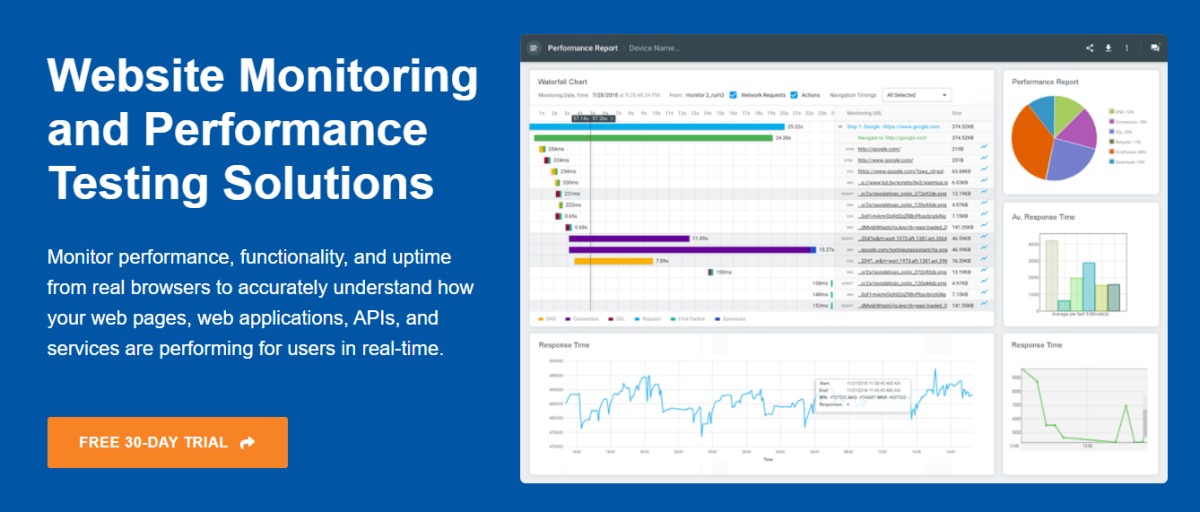1200x512 pixels.
Task: Toggle the Network Requests checkbox
Action: 733,95
